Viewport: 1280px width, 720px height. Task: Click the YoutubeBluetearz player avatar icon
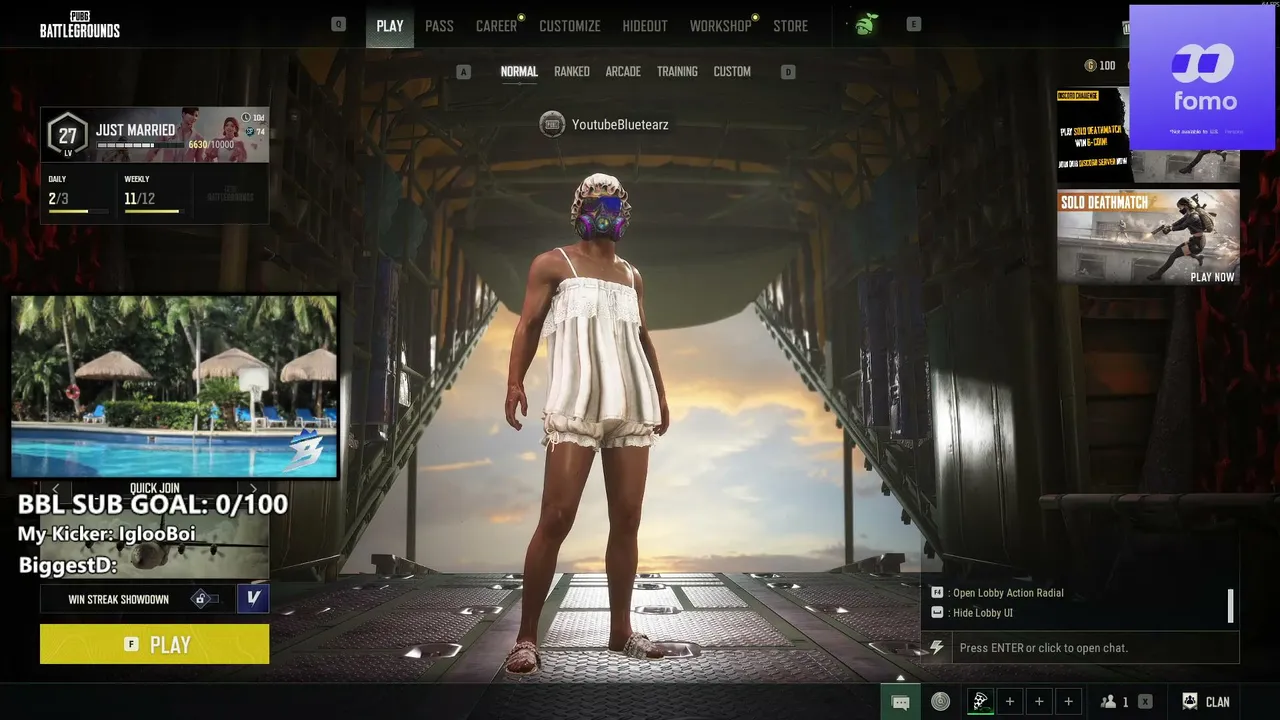point(552,124)
